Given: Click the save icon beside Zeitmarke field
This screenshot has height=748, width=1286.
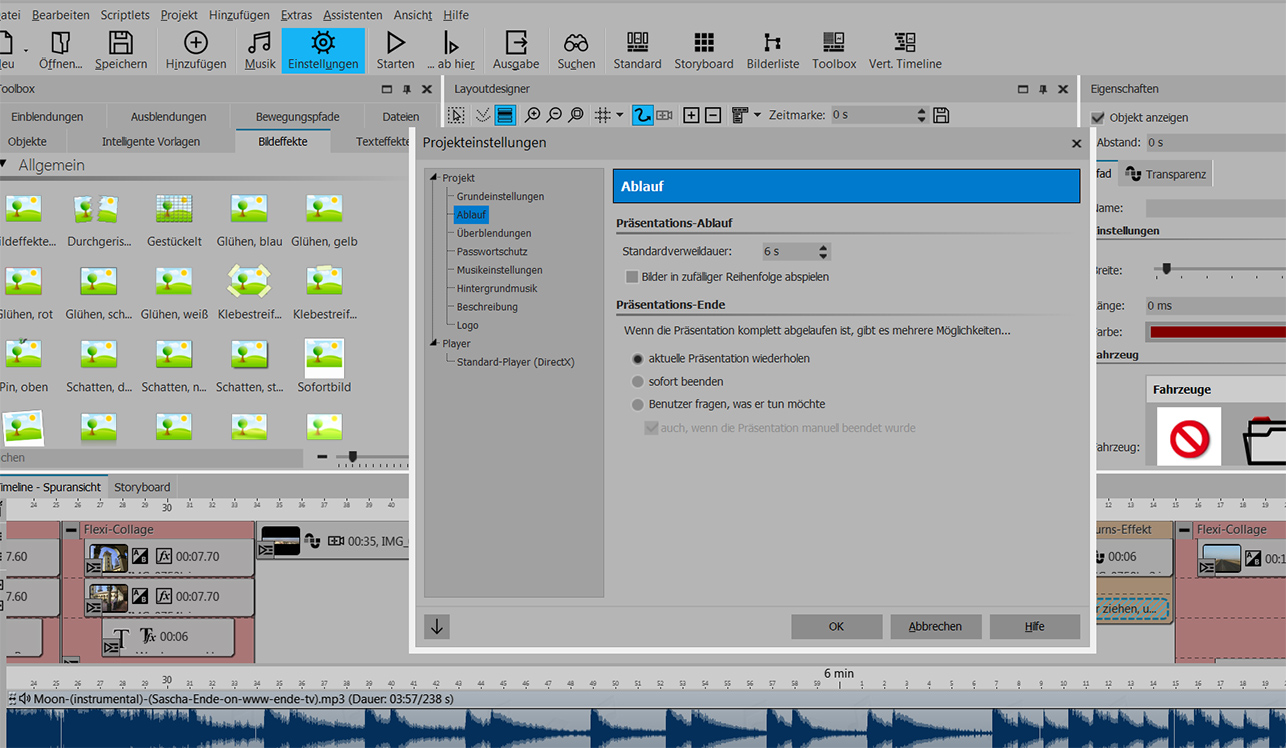Looking at the screenshot, I should point(941,115).
